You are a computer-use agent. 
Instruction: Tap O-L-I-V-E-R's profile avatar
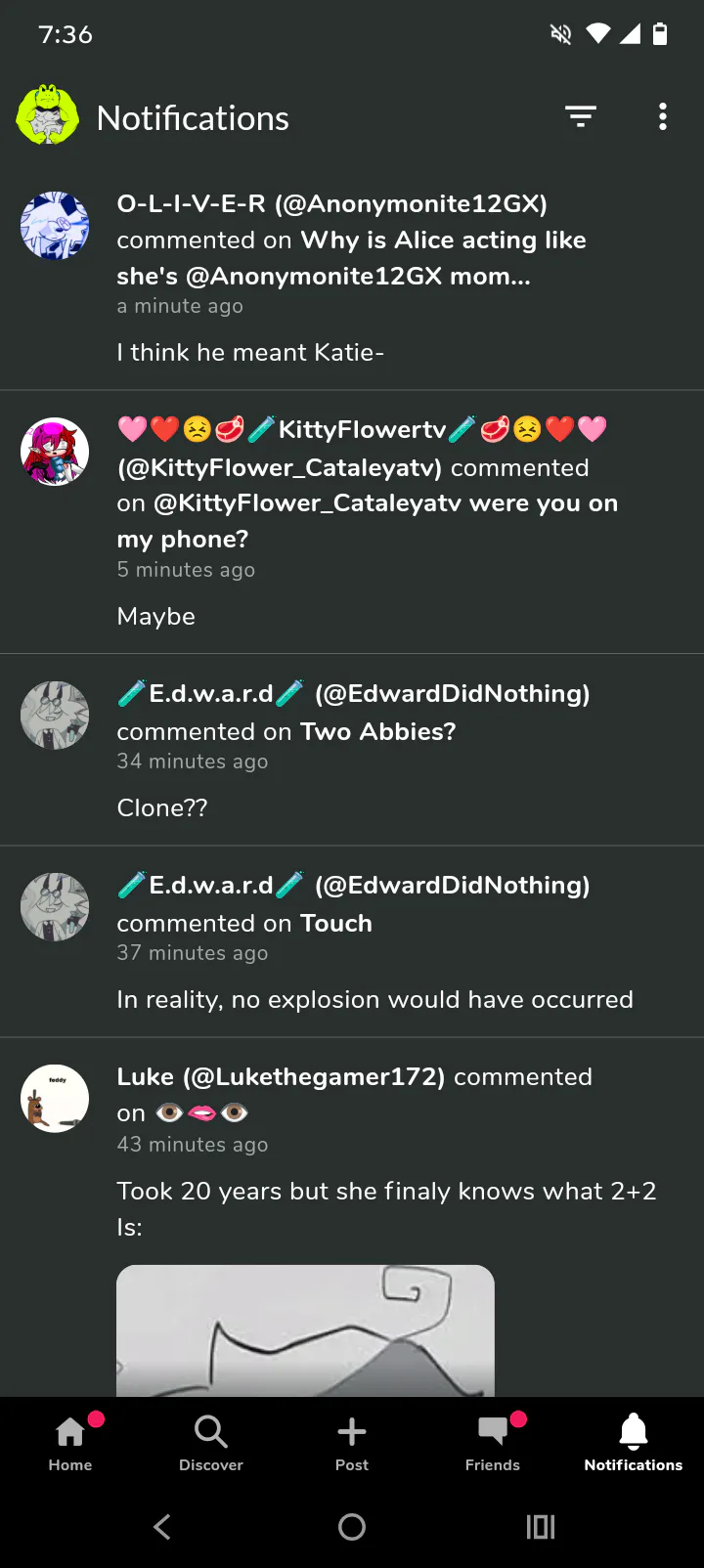tap(55, 226)
